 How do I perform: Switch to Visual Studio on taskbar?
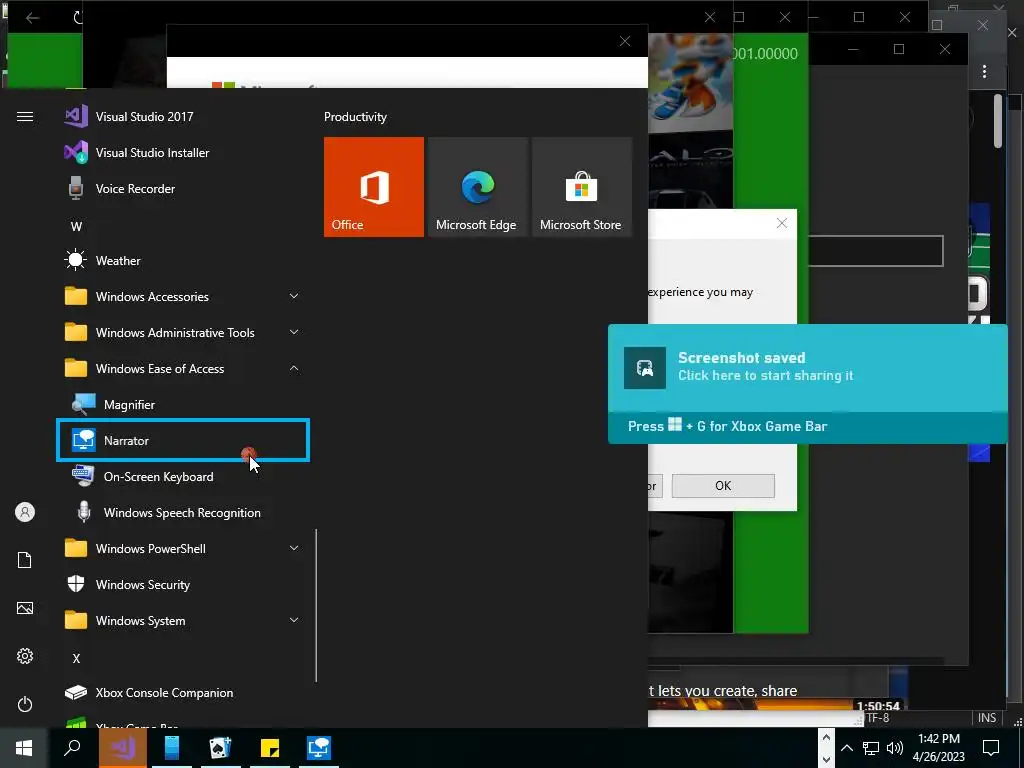pos(123,748)
